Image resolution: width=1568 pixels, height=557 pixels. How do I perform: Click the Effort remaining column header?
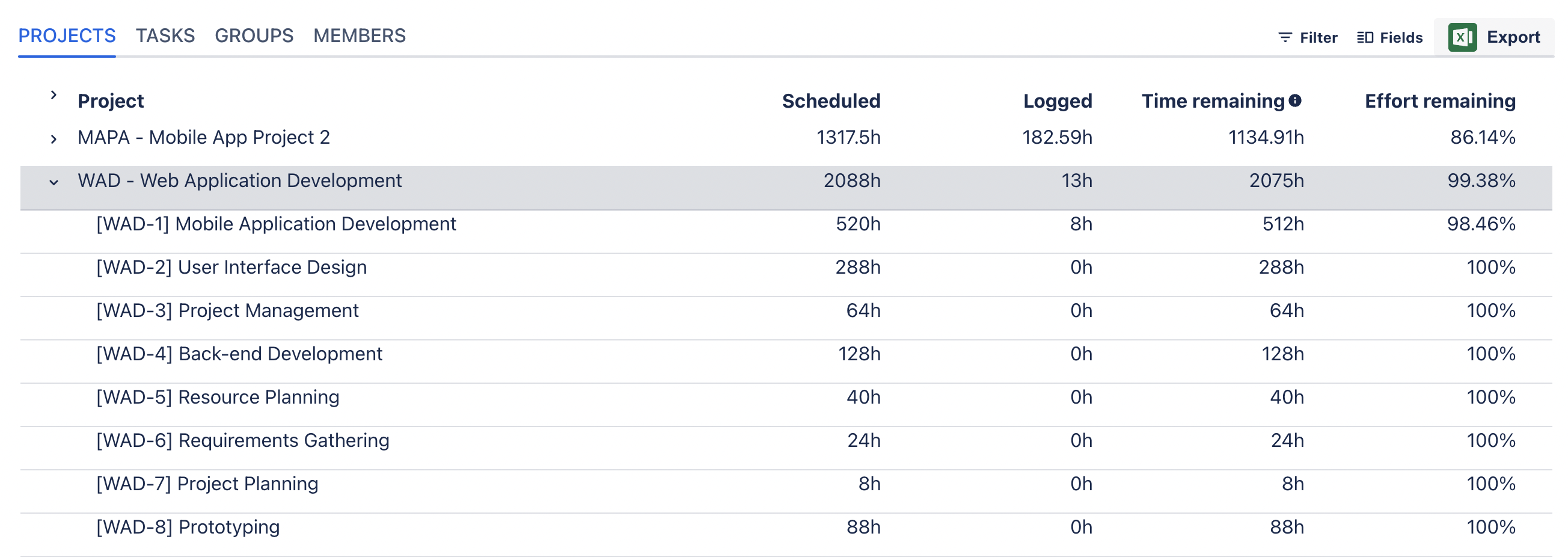click(1439, 101)
